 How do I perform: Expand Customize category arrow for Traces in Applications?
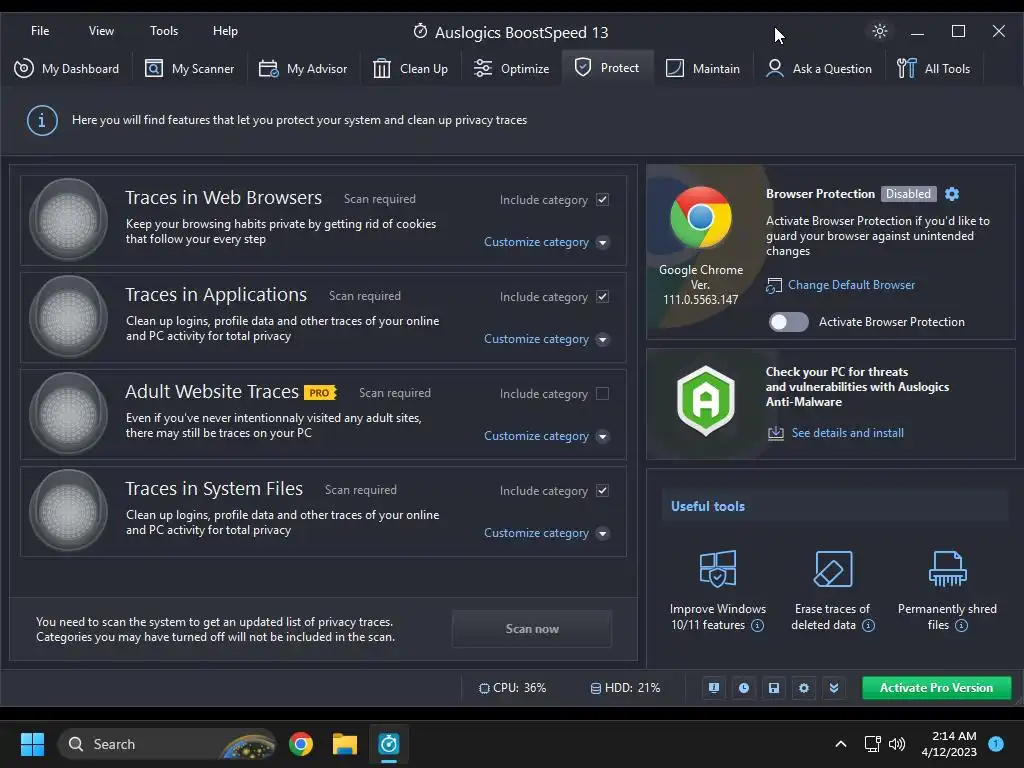coord(603,340)
